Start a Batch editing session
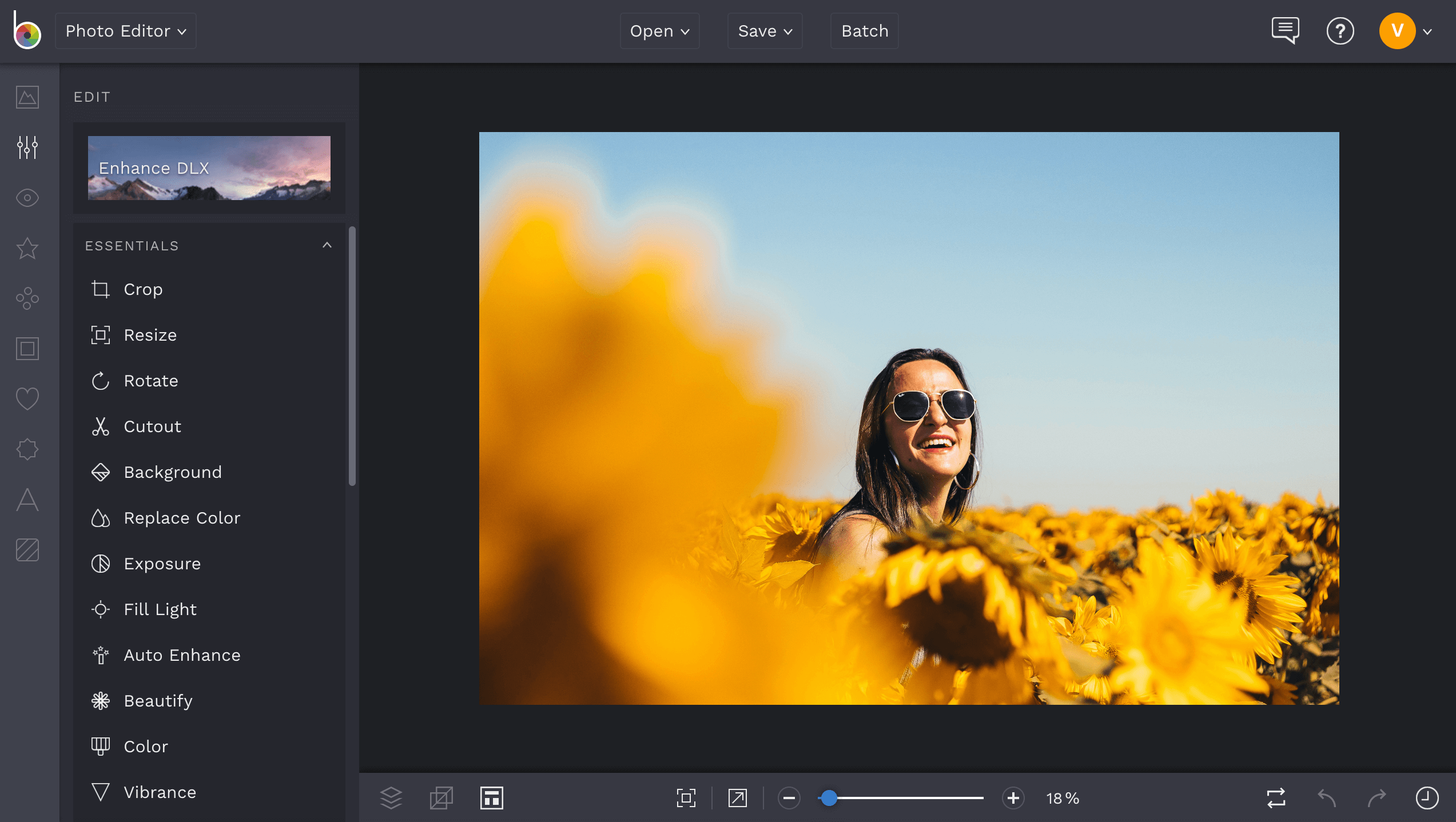This screenshot has width=1456, height=822. pos(864,31)
